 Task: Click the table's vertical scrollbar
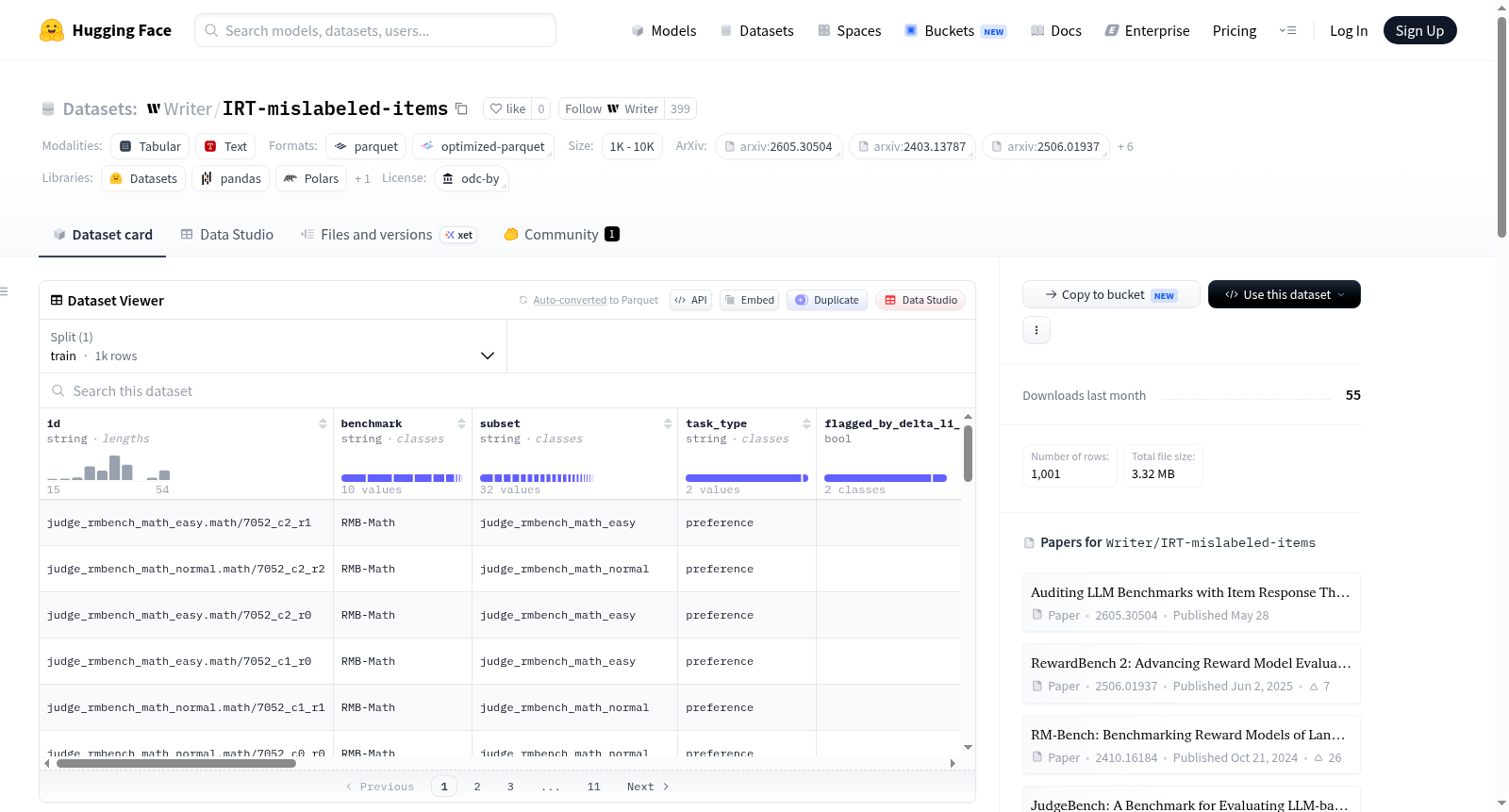(x=968, y=454)
